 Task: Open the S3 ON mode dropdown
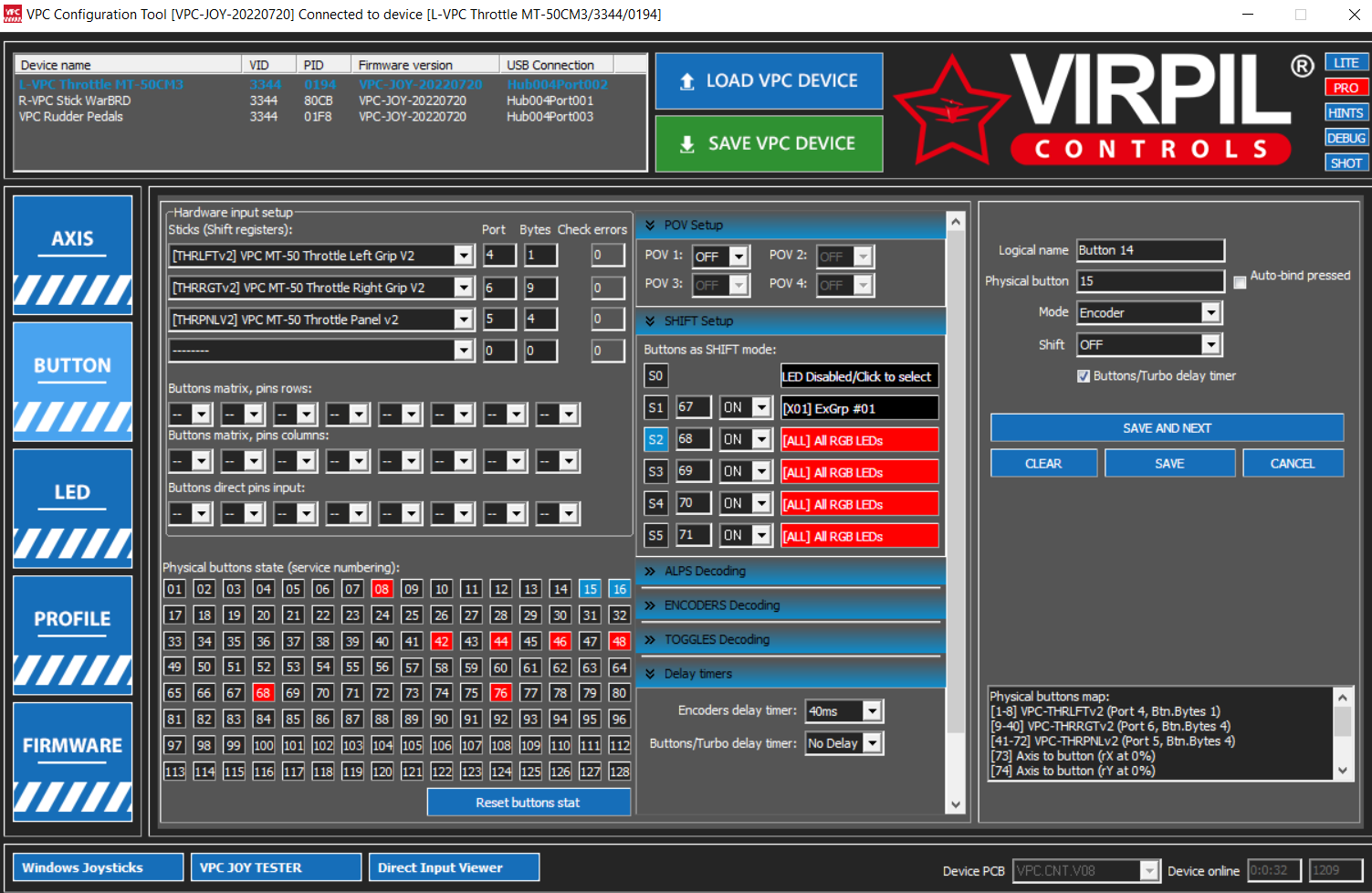(x=762, y=472)
